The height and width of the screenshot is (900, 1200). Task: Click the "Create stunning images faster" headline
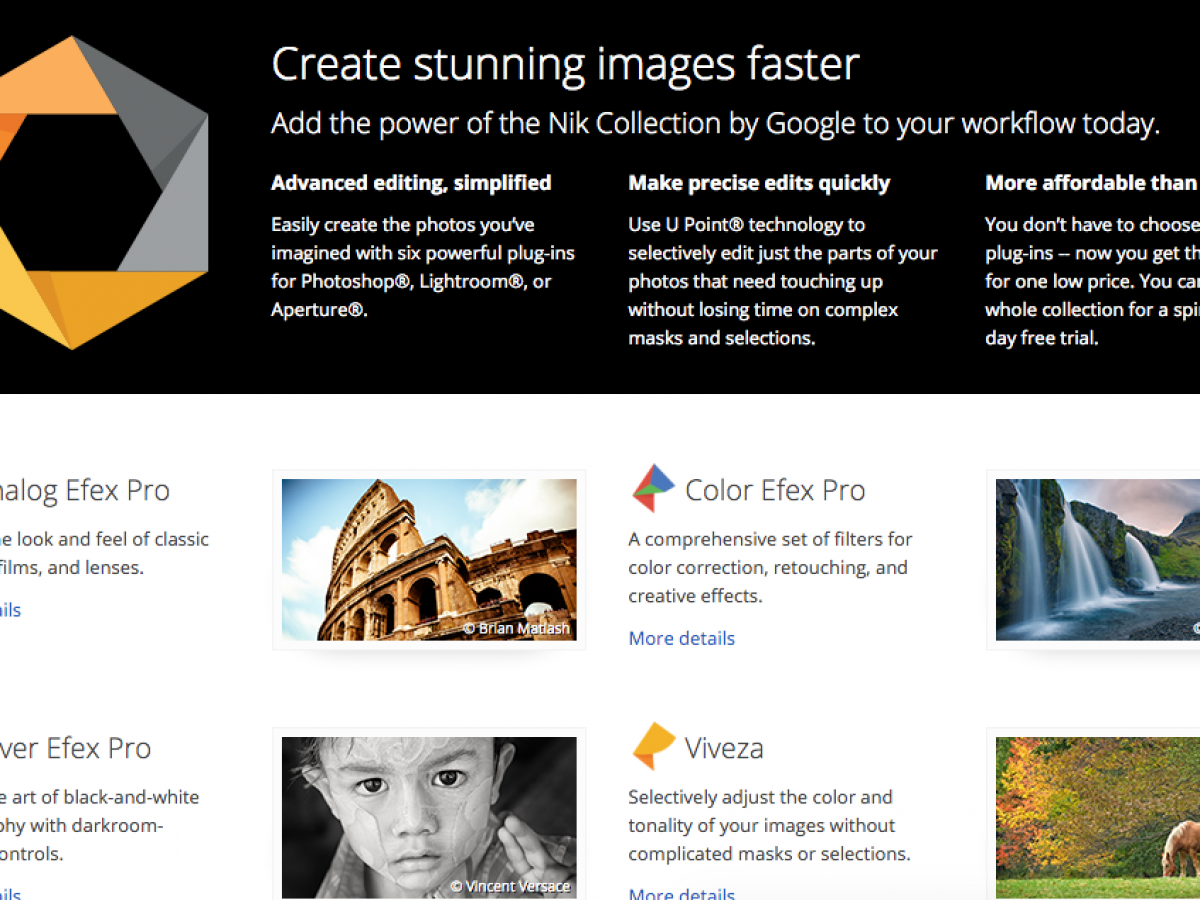pos(565,64)
